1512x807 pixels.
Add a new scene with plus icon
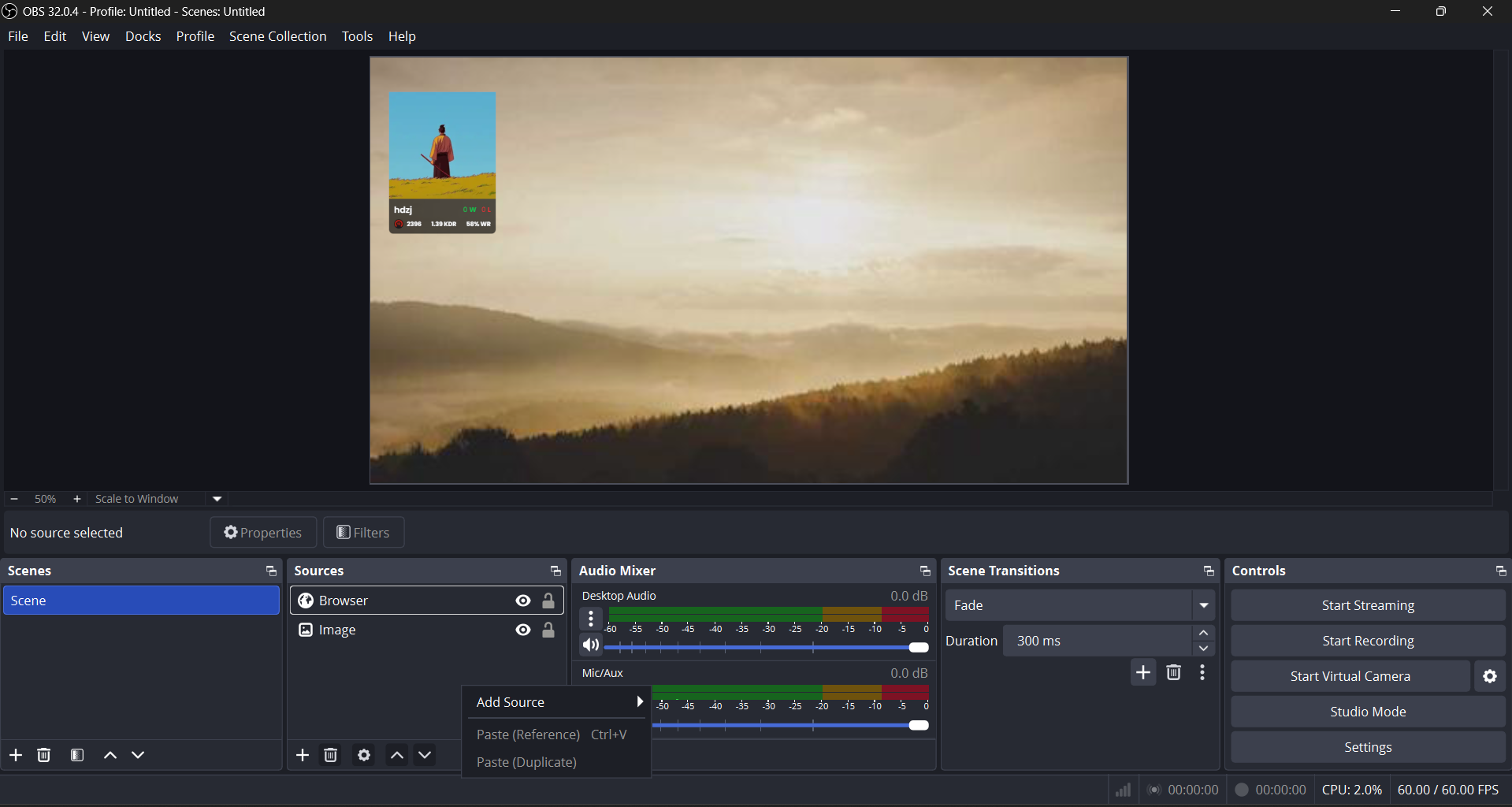16,755
